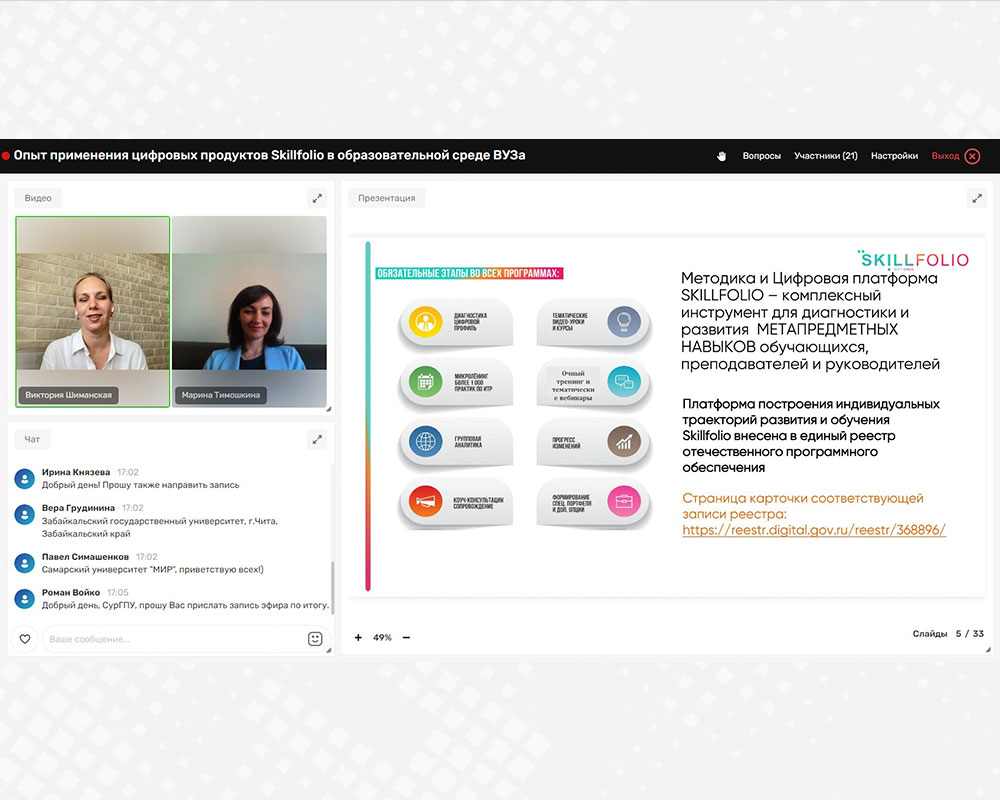The image size is (1000, 800).
Task: Select Марина Тимошкина's video tile
Action: [249, 311]
